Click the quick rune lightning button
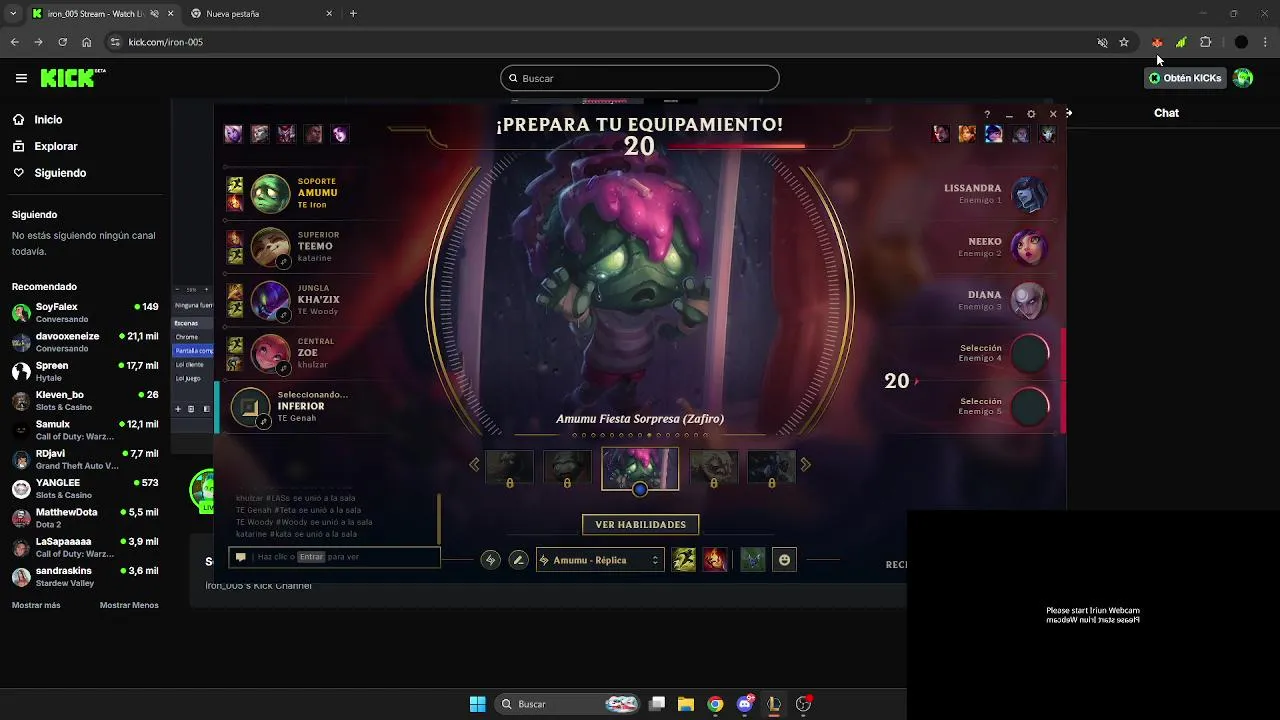 click(x=490, y=560)
